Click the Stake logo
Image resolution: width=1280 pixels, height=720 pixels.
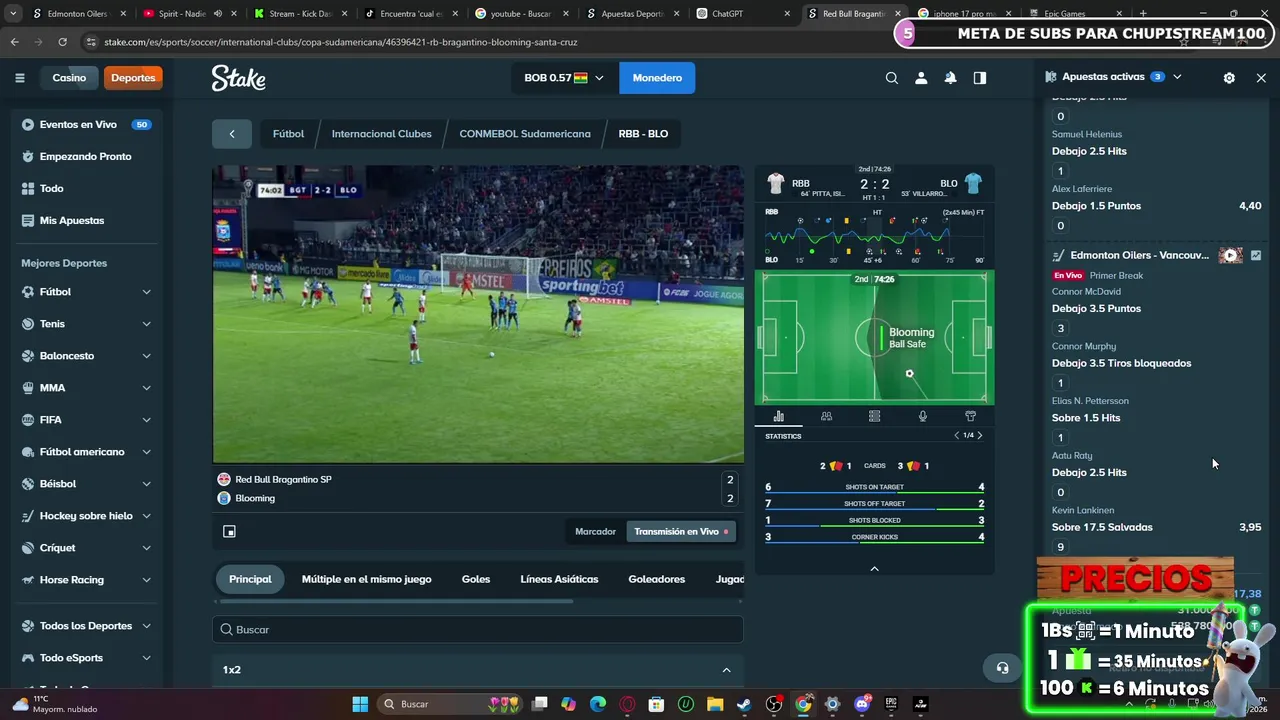[x=238, y=78]
